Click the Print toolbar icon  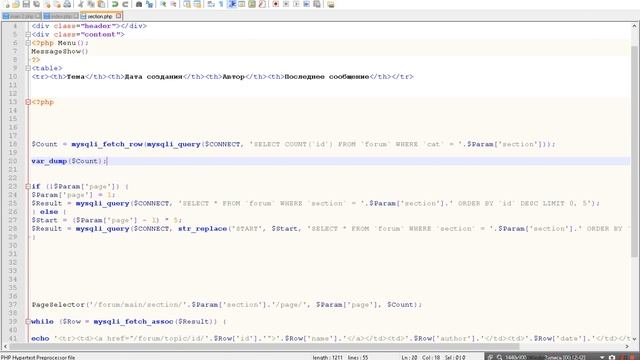click(x=67, y=4)
